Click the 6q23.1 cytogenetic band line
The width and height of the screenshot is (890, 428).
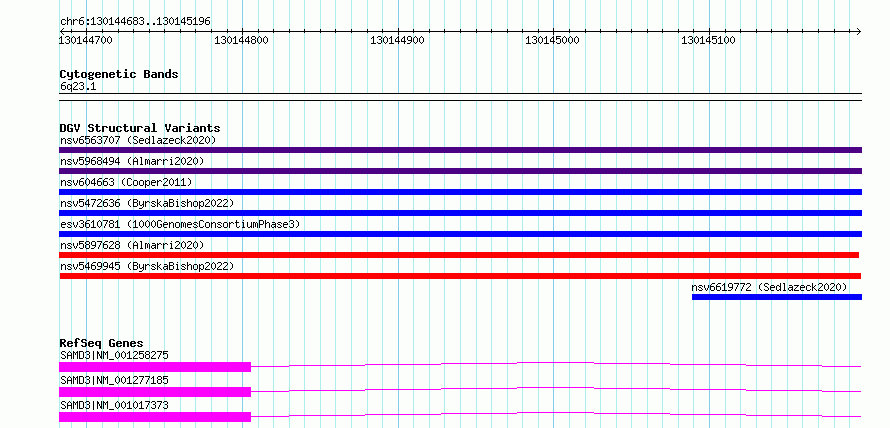click(x=460, y=97)
